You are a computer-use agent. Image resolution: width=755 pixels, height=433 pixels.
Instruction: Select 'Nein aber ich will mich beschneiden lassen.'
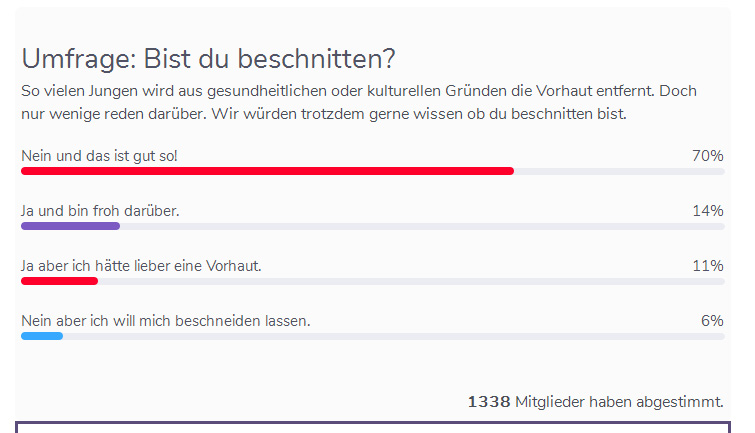click(x=166, y=320)
